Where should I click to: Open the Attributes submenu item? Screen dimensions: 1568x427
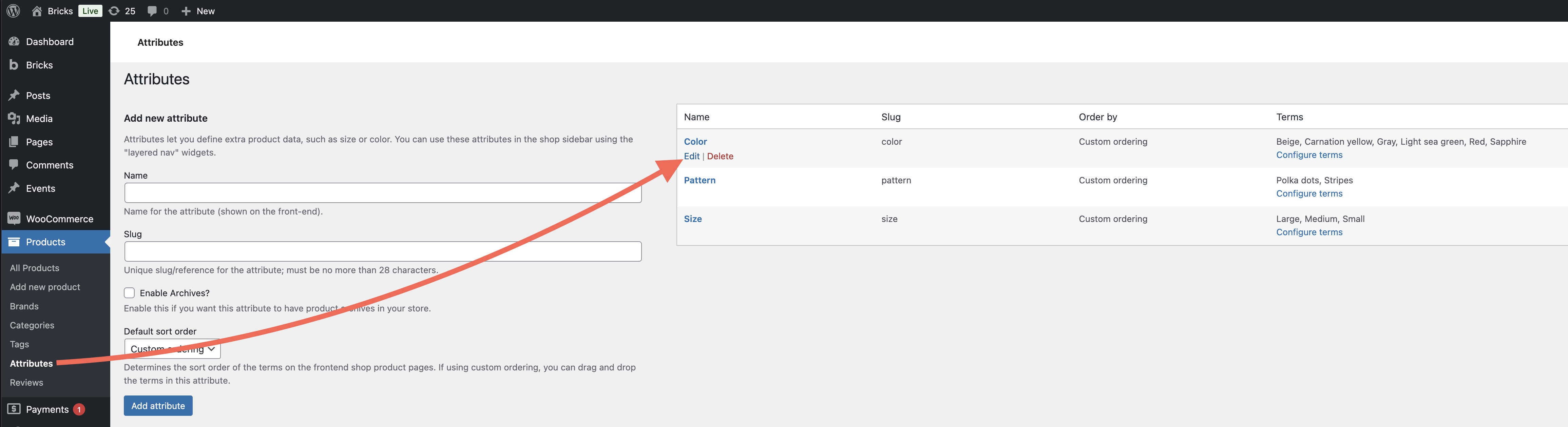(x=31, y=363)
